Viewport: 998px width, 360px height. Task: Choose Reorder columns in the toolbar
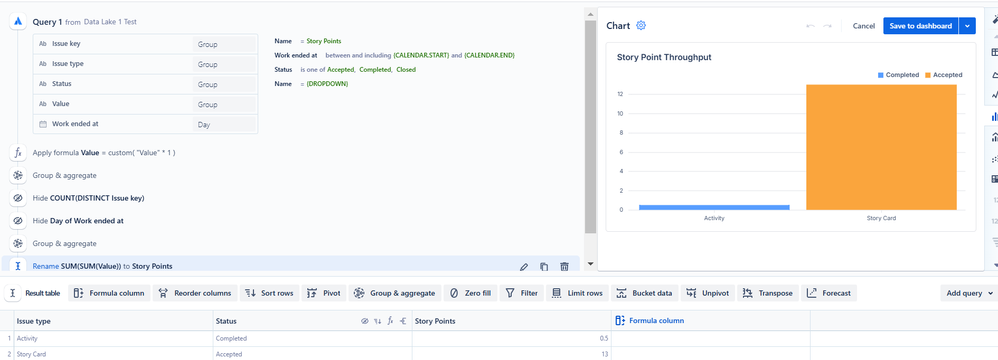click(x=195, y=293)
